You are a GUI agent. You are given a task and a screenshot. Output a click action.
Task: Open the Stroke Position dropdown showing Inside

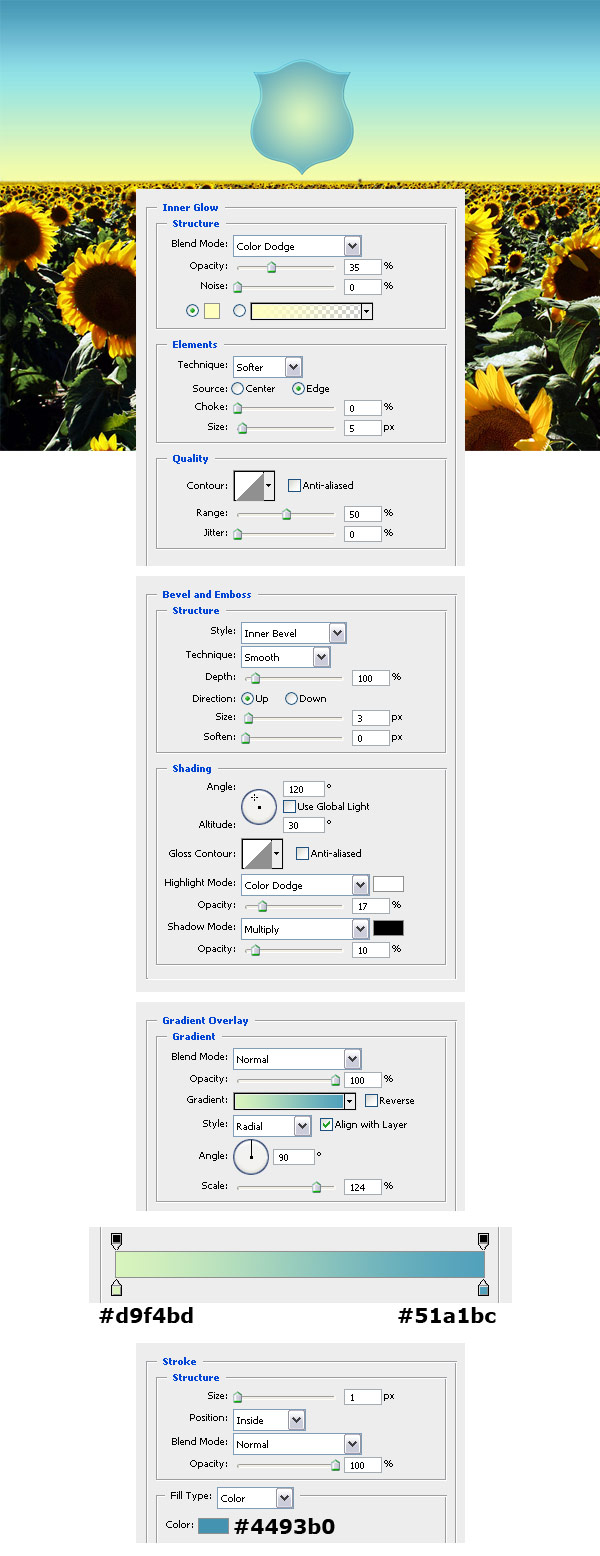point(269,1420)
